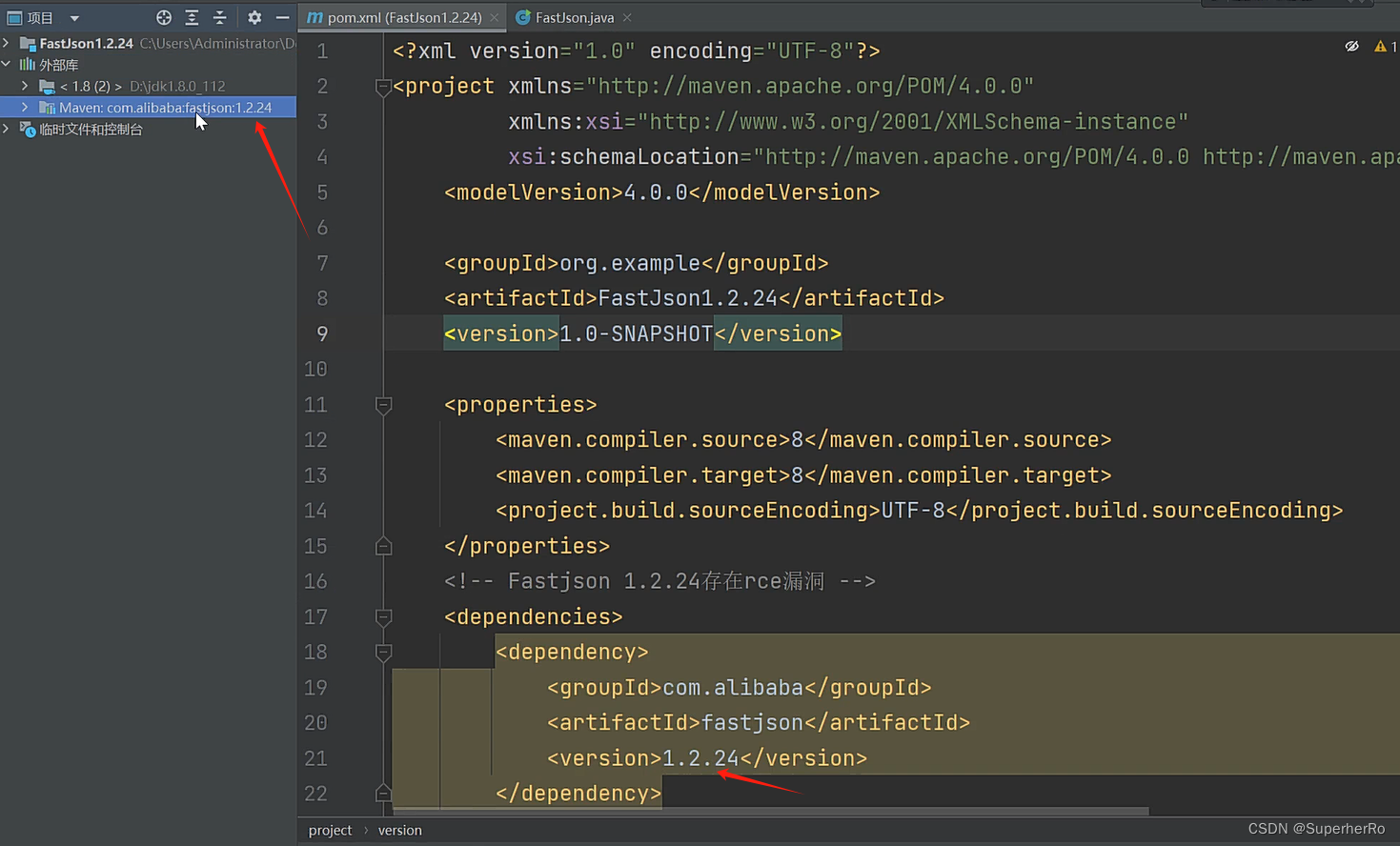Image resolution: width=1400 pixels, height=846 pixels.
Task: Click the 'project' breadcrumb
Action: pyautogui.click(x=330, y=831)
